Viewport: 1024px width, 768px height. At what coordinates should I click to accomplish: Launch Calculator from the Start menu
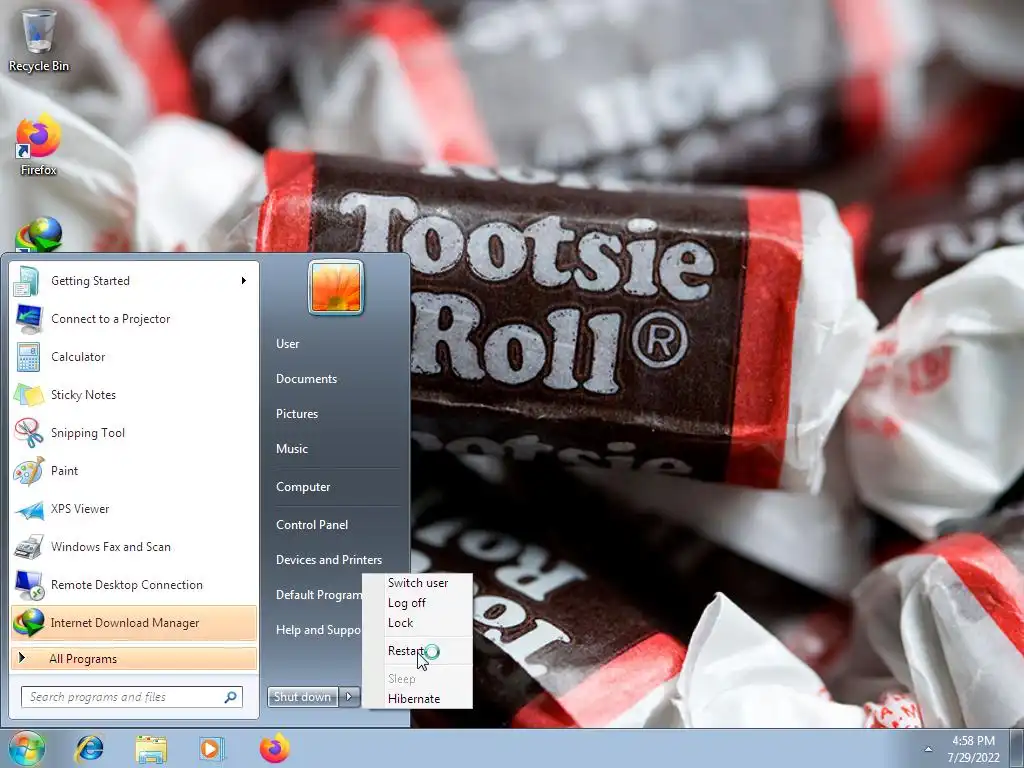pos(133,357)
